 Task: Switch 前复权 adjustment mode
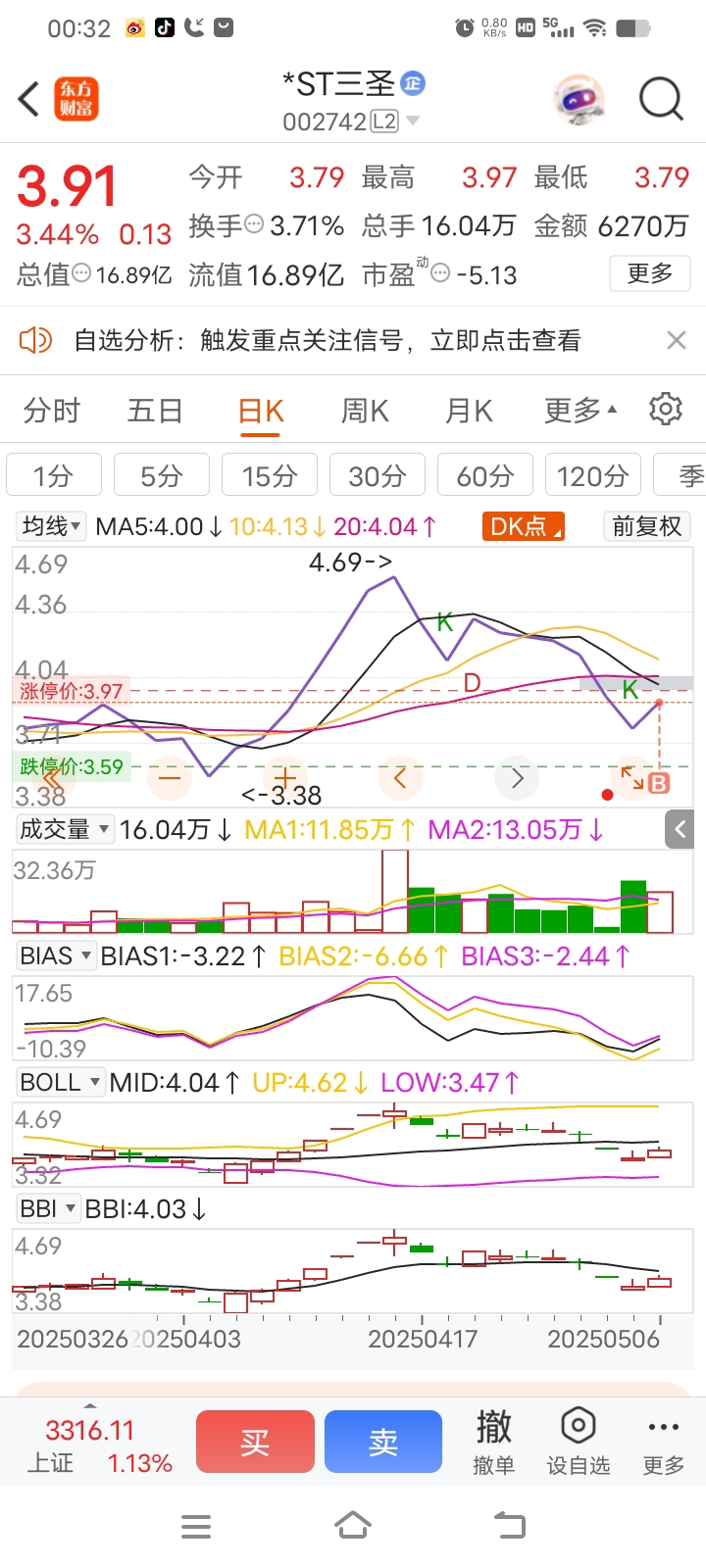coord(646,526)
